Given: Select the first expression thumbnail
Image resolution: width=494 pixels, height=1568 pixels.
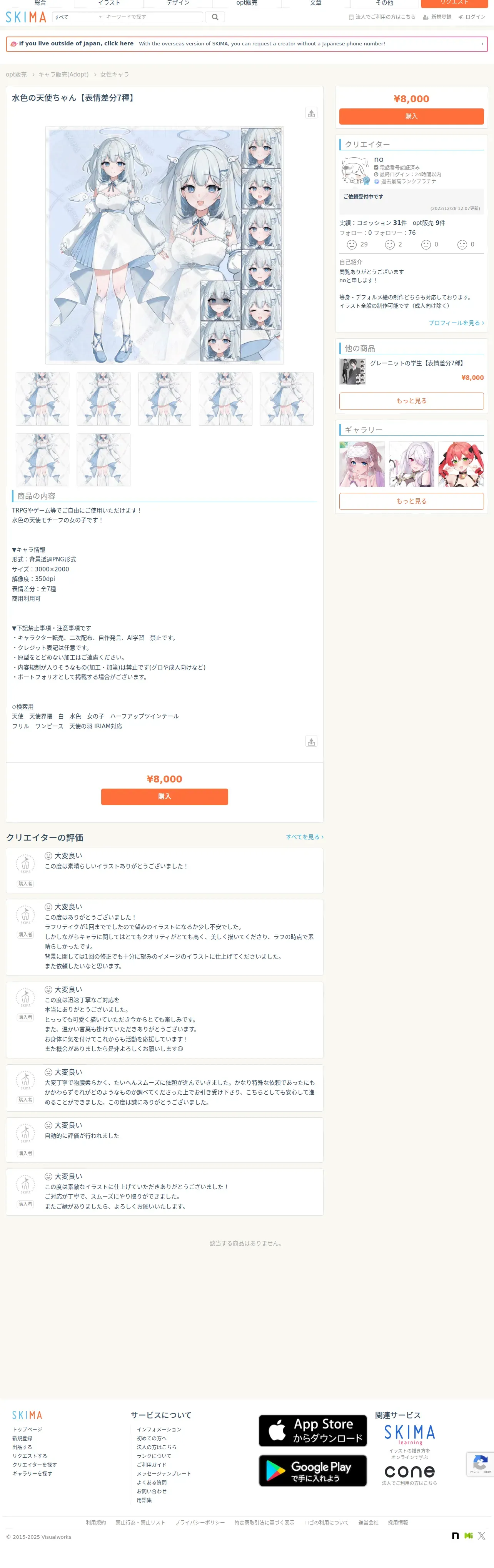Looking at the screenshot, I should (43, 399).
